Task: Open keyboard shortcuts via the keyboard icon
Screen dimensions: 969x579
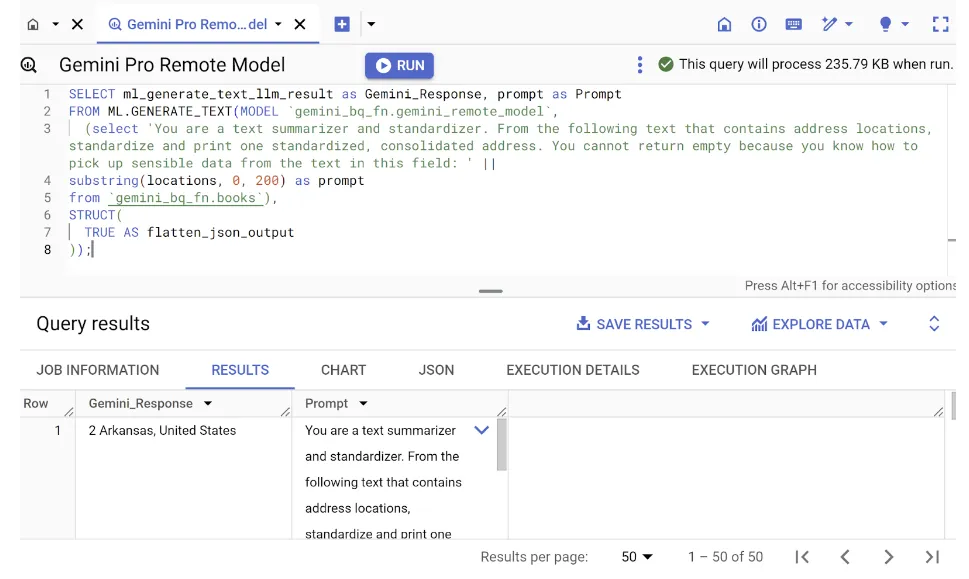Action: 795,23
